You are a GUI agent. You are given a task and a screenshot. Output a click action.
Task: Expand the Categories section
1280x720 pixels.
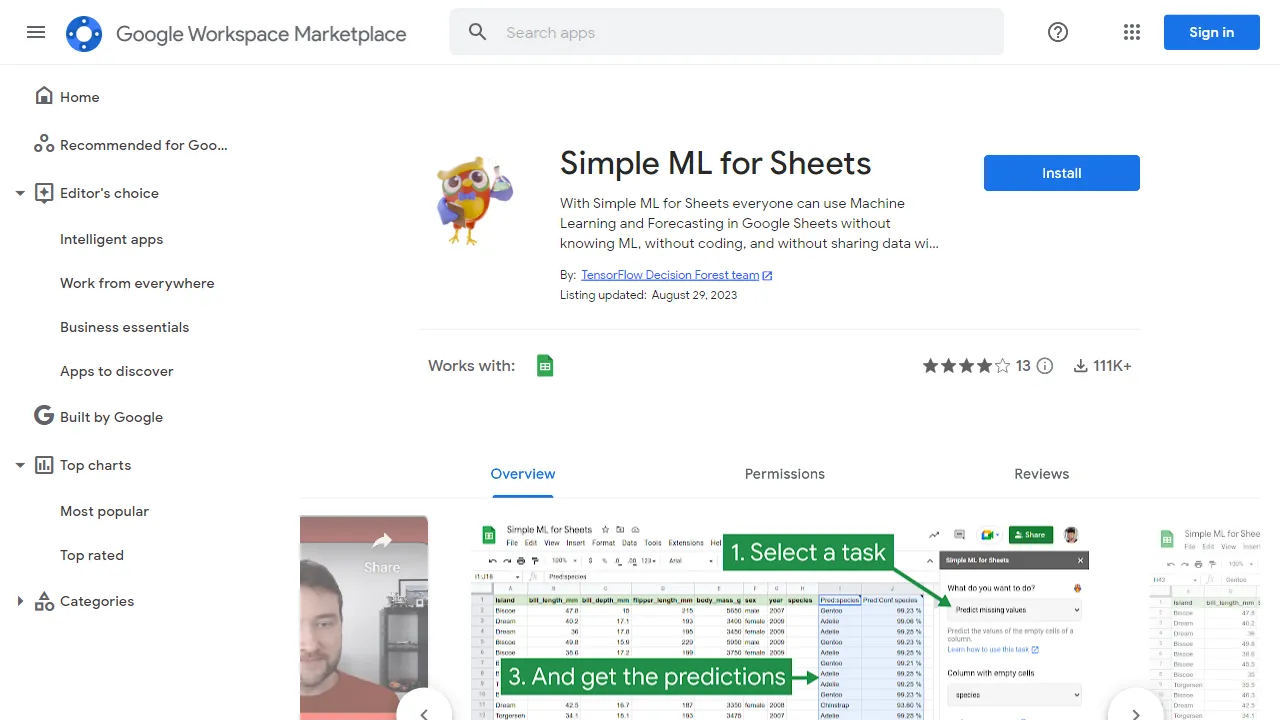pos(20,601)
